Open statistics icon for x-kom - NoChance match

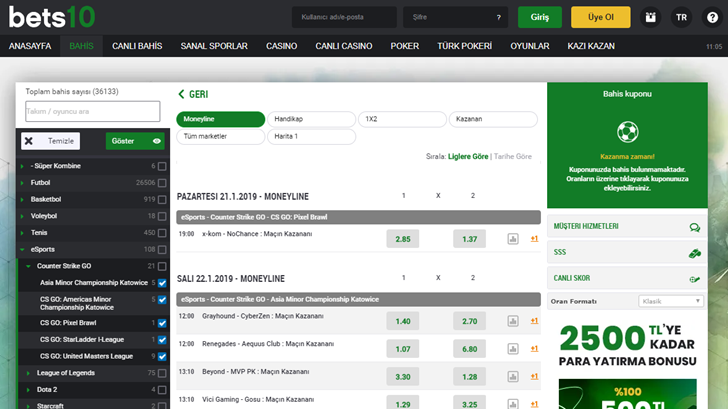(x=513, y=239)
